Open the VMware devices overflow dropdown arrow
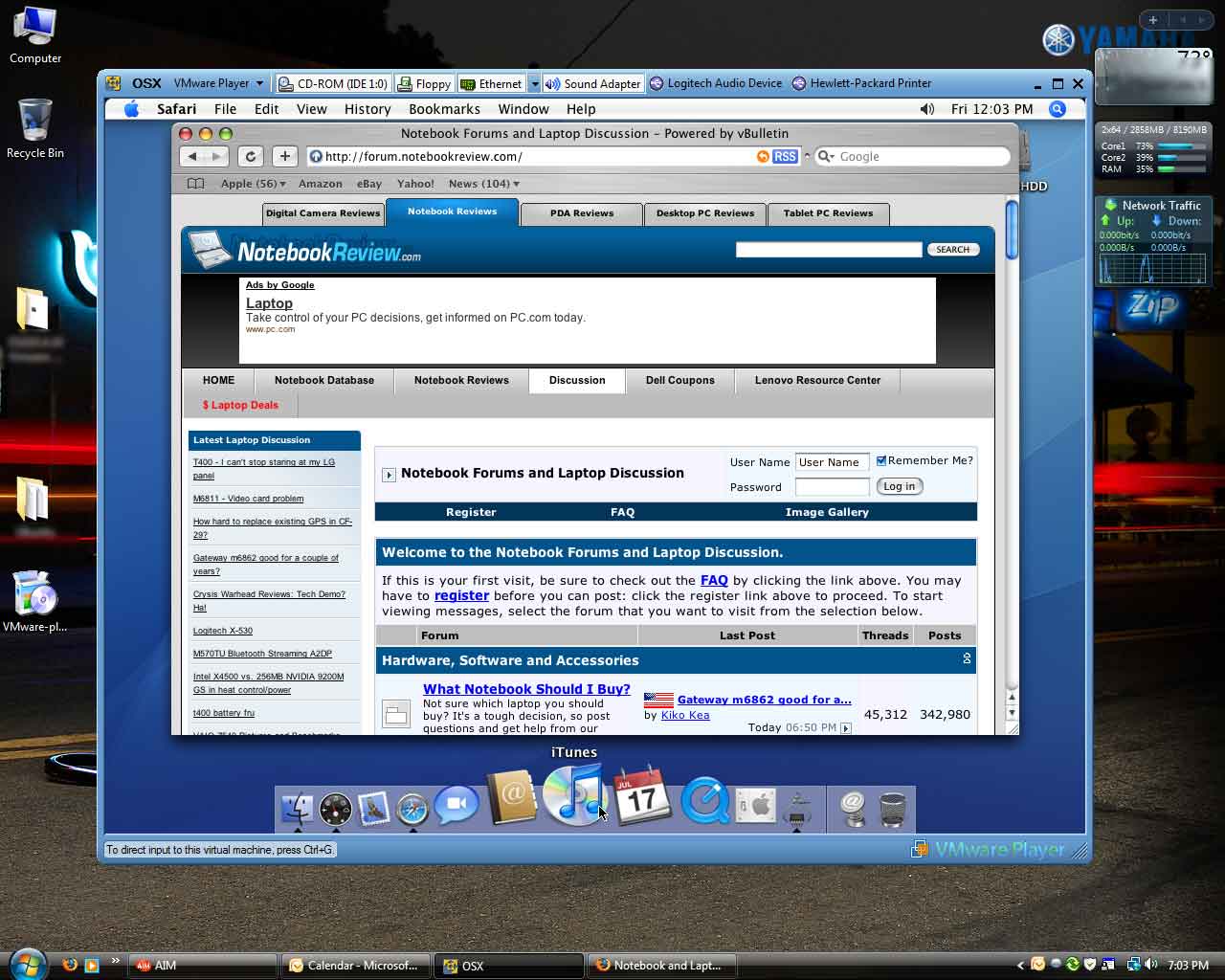Viewport: 1225px width, 980px height. point(534,83)
